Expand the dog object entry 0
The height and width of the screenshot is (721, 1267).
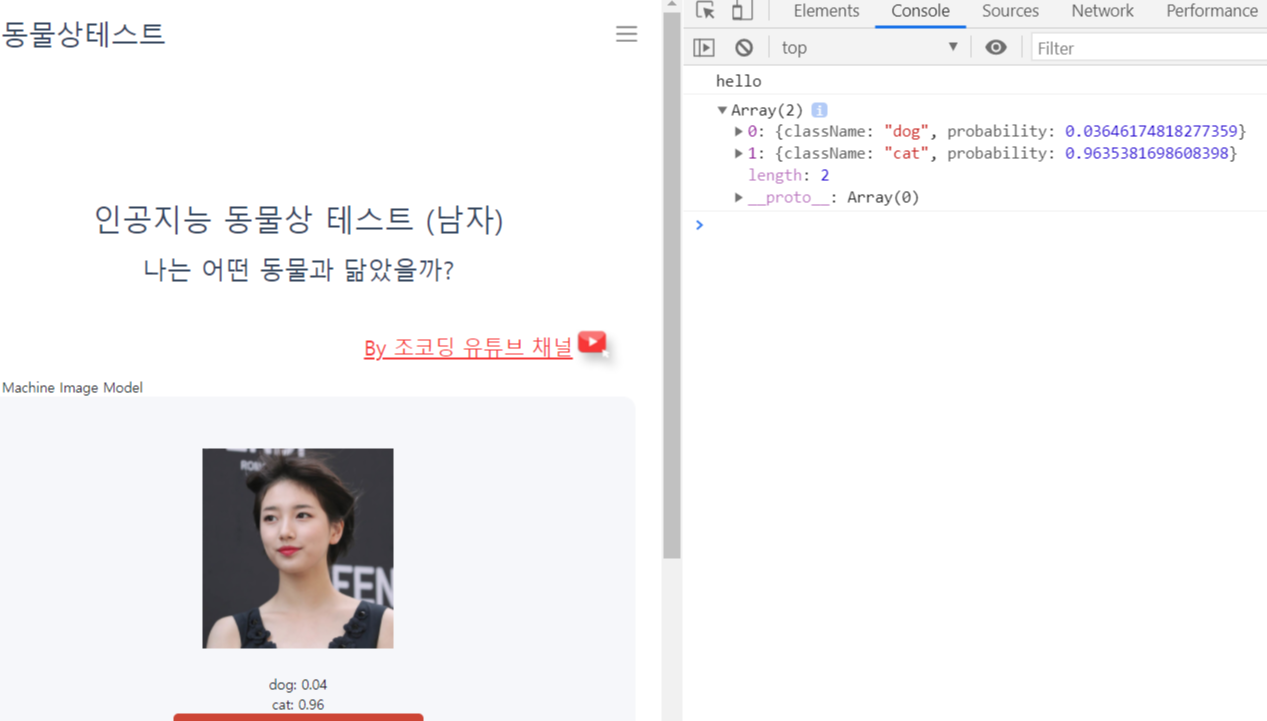point(739,131)
